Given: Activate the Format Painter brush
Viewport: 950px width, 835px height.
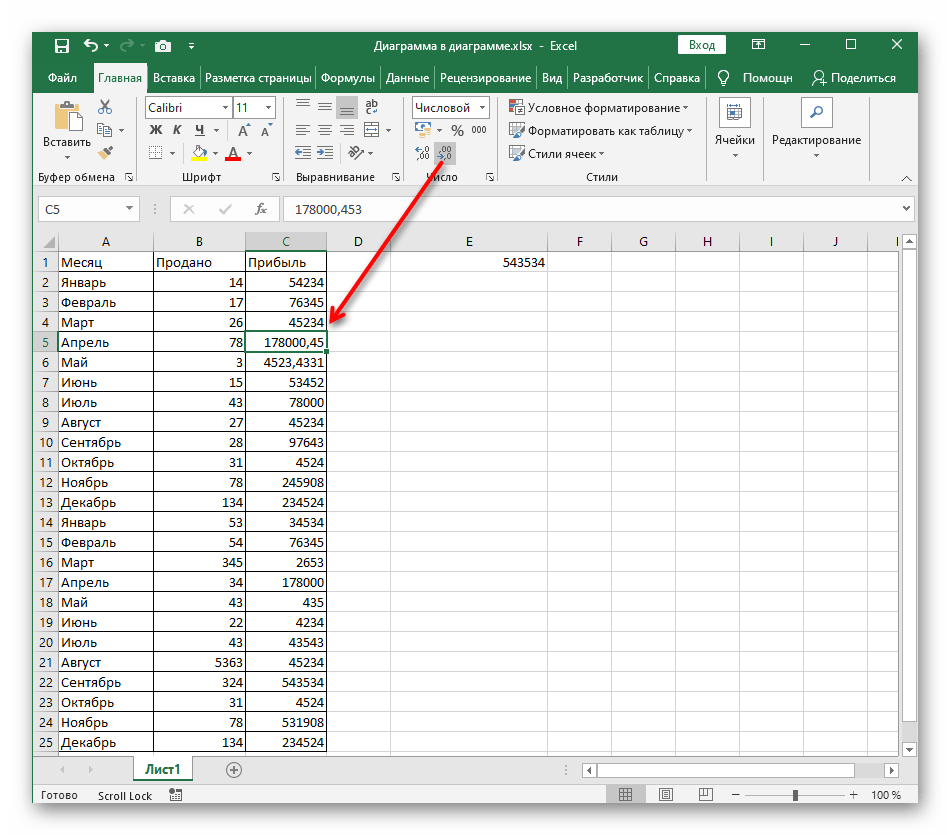Looking at the screenshot, I should 105,153.
